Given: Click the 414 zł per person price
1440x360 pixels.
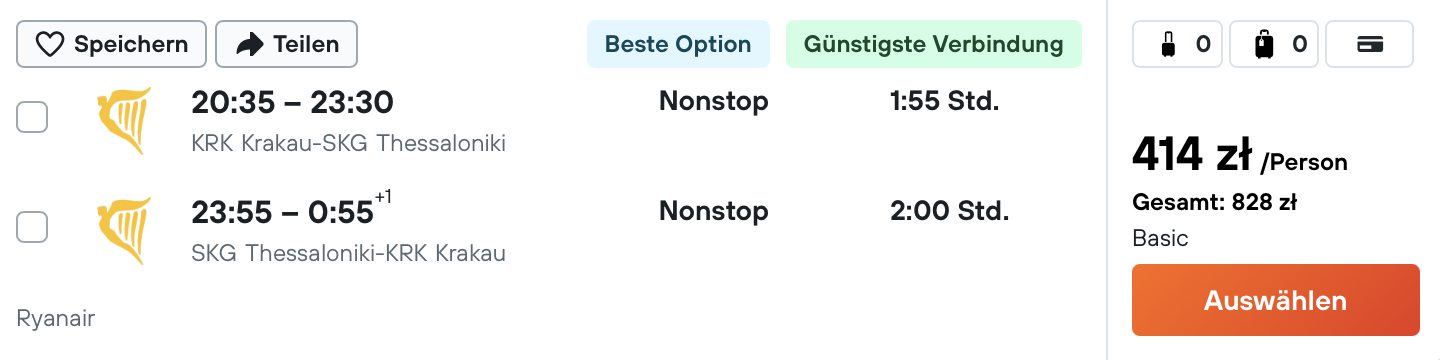Looking at the screenshot, I should click(x=1240, y=156).
